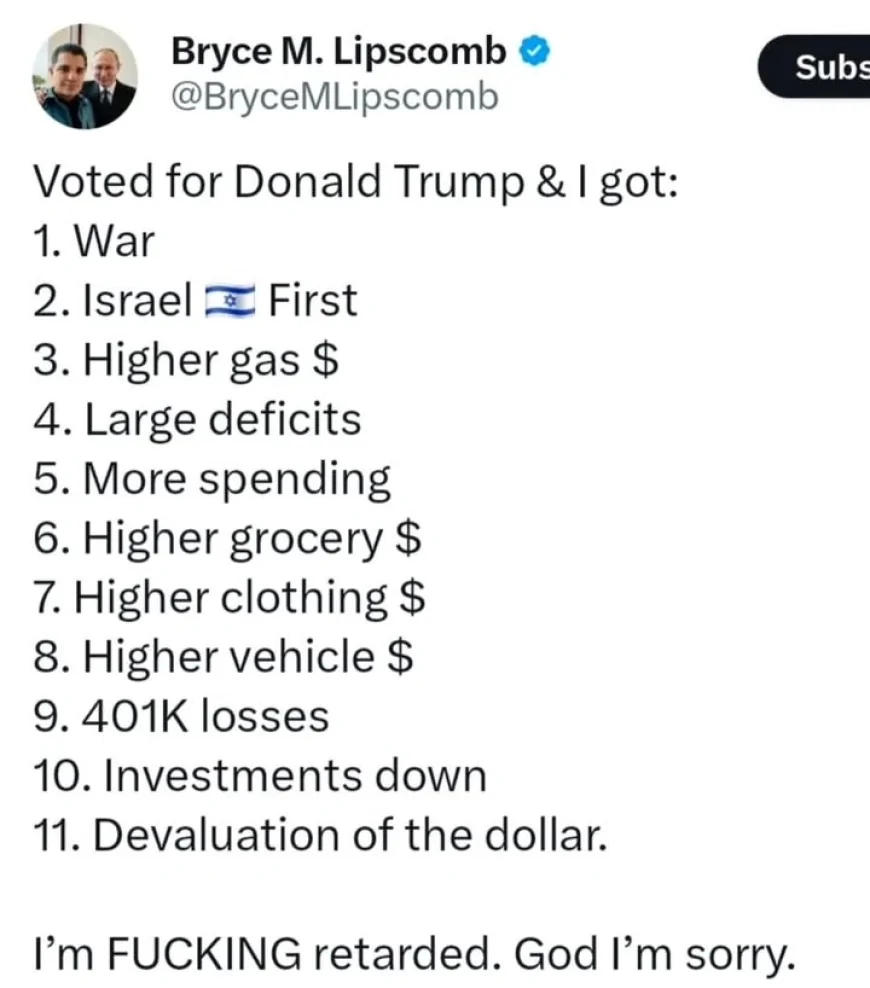The height and width of the screenshot is (988, 870).
Task: Select the "3. Higher gas $" line
Action: pos(185,360)
